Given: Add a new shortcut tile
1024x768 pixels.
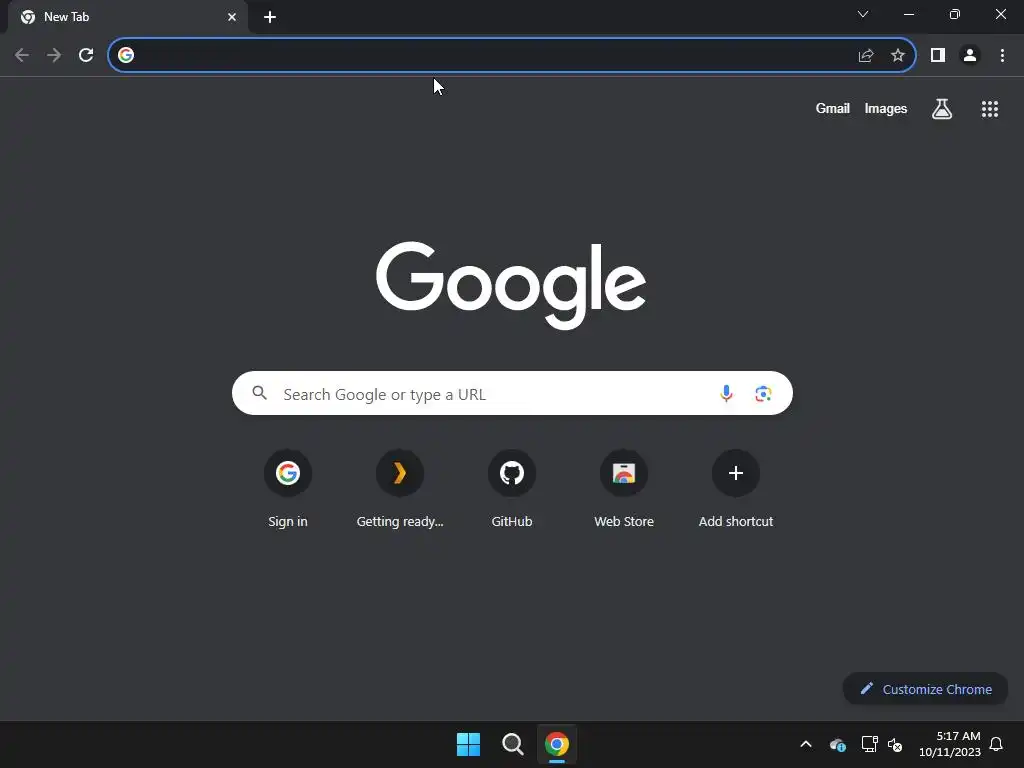Looking at the screenshot, I should pyautogui.click(x=736, y=488).
